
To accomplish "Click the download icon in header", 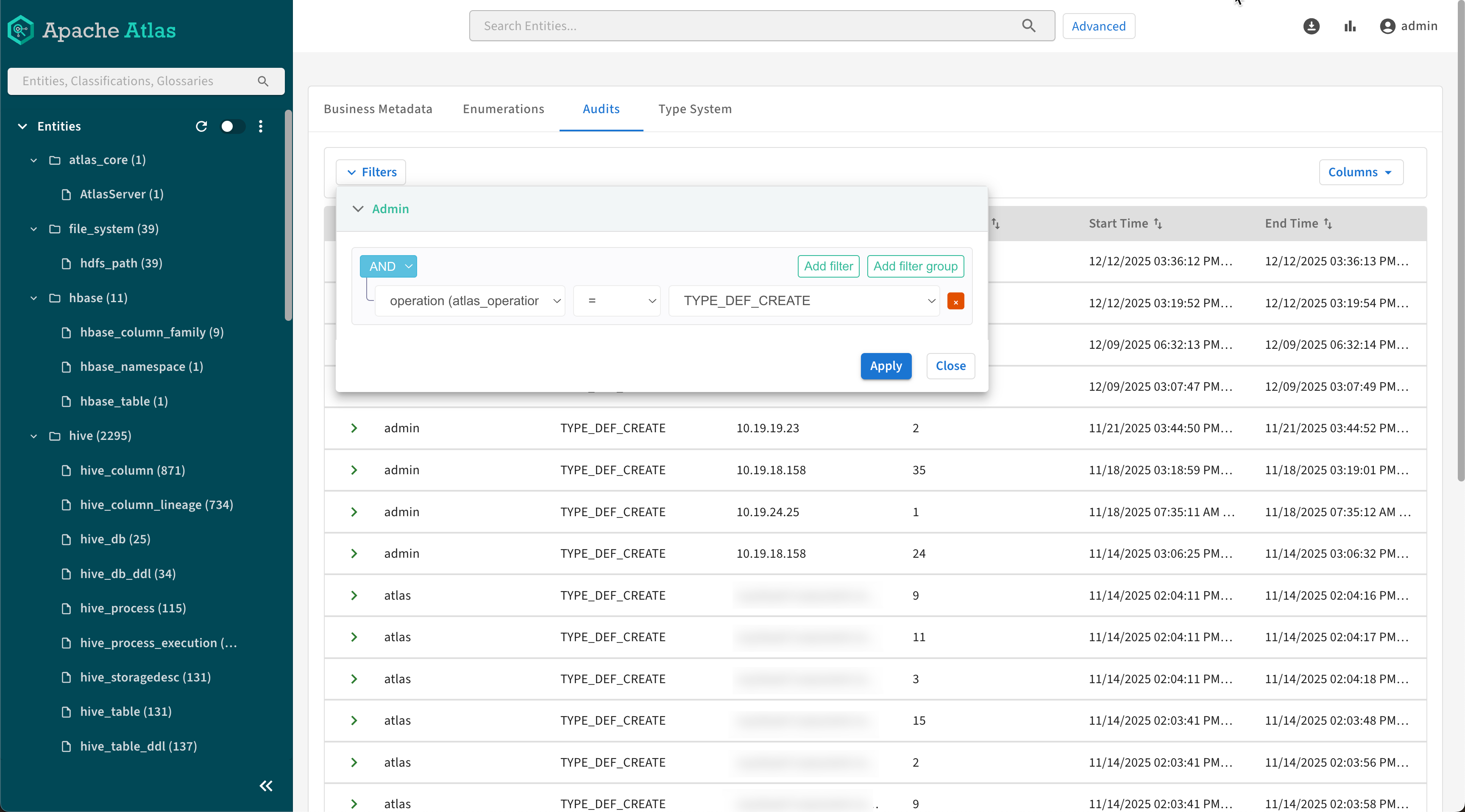I will [x=1311, y=26].
